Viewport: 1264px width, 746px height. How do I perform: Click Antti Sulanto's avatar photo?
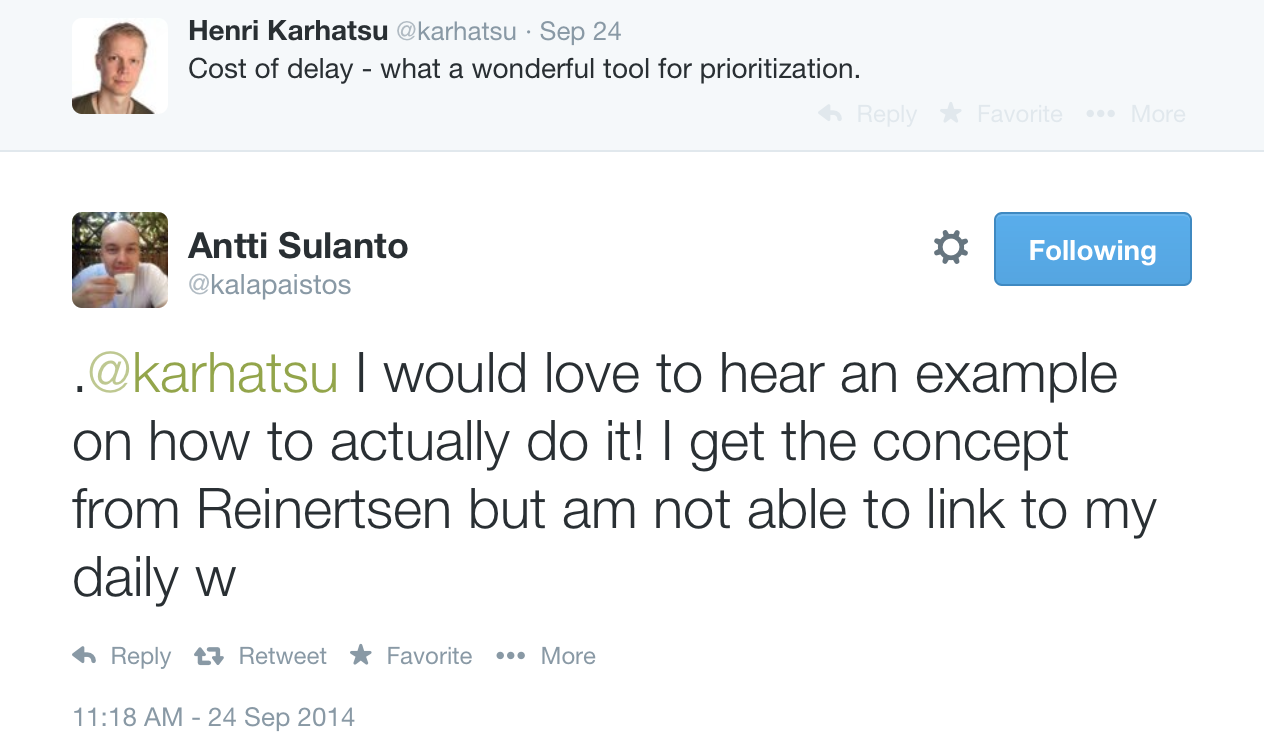coord(120,260)
